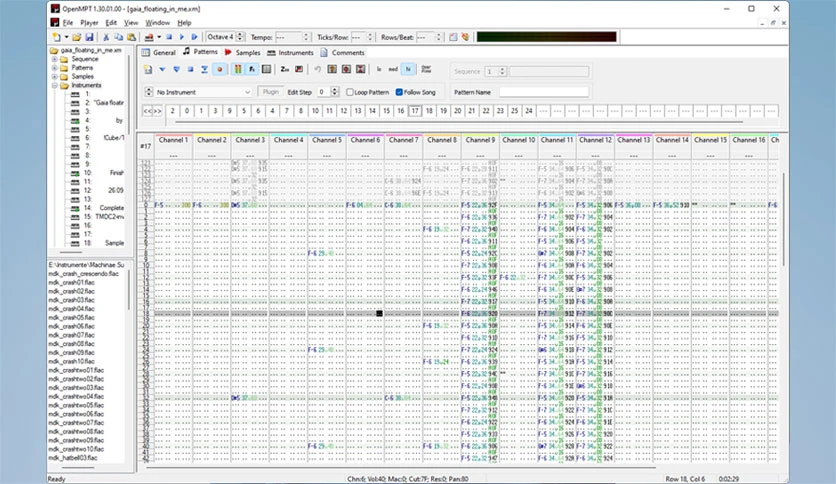
Task: Play pattern from start icon
Action: 176,69
